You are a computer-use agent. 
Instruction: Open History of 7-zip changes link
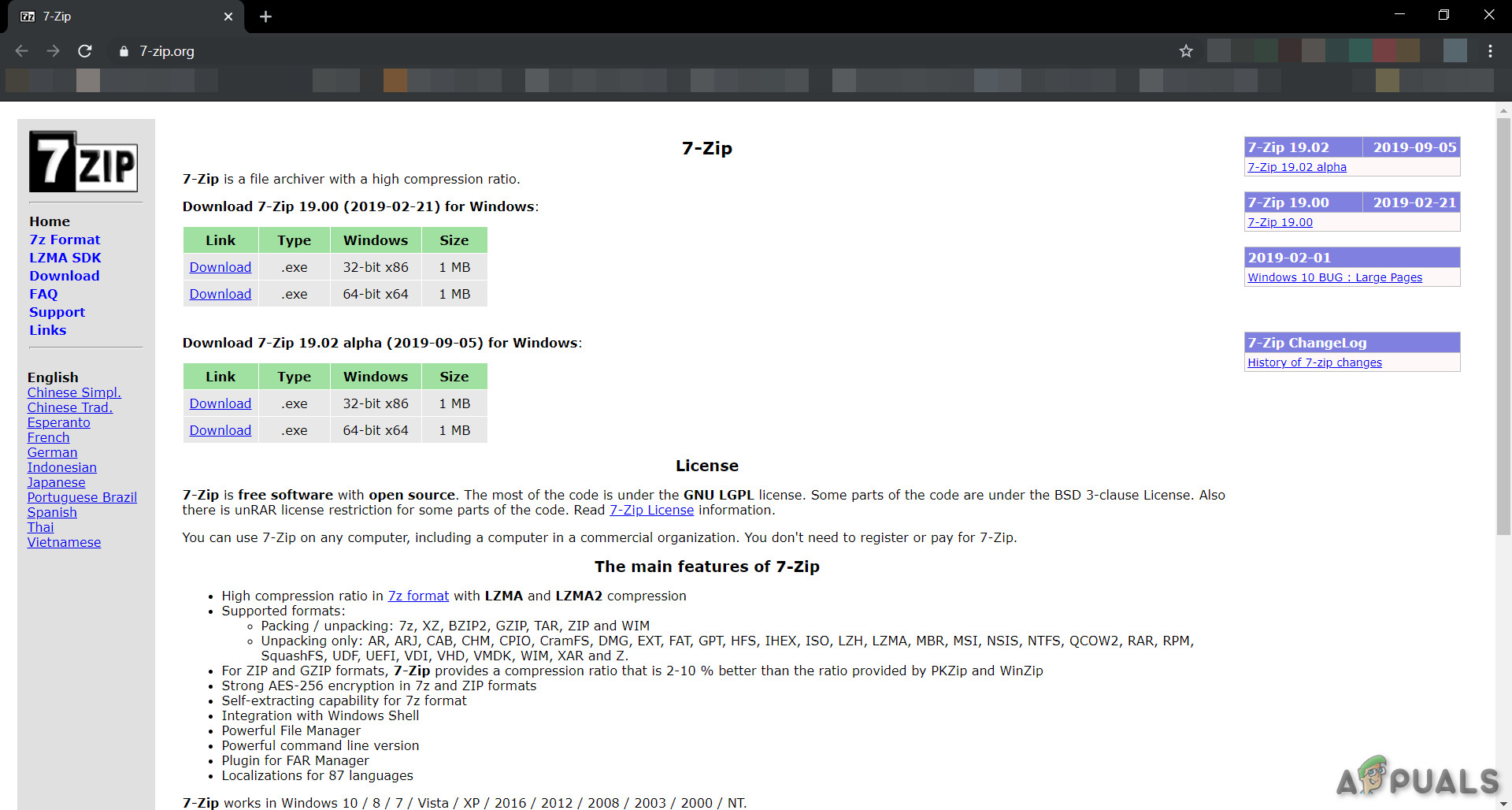click(x=1315, y=362)
